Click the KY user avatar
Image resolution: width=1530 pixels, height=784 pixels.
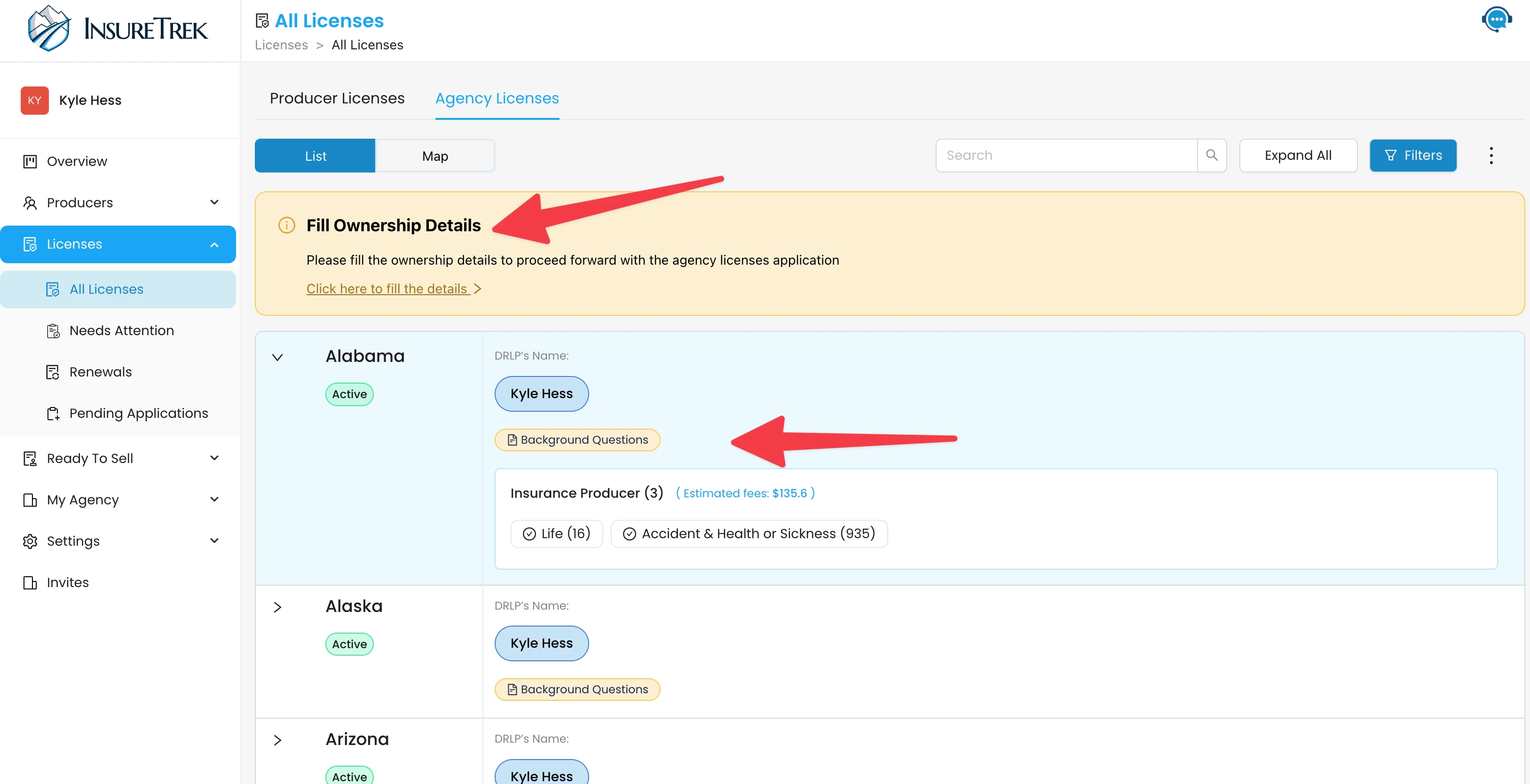(34, 101)
